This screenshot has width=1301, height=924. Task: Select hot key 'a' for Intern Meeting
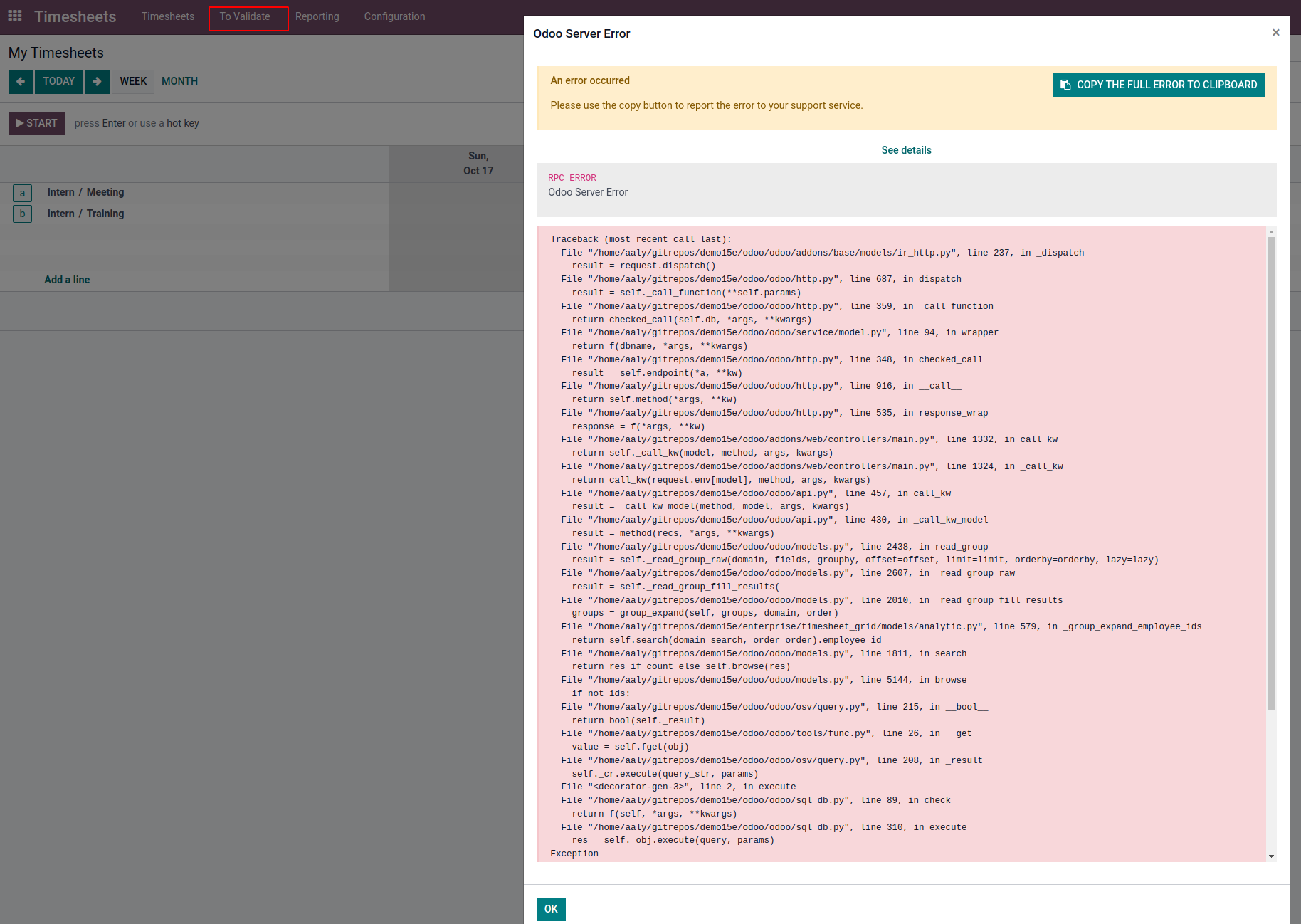pos(22,193)
